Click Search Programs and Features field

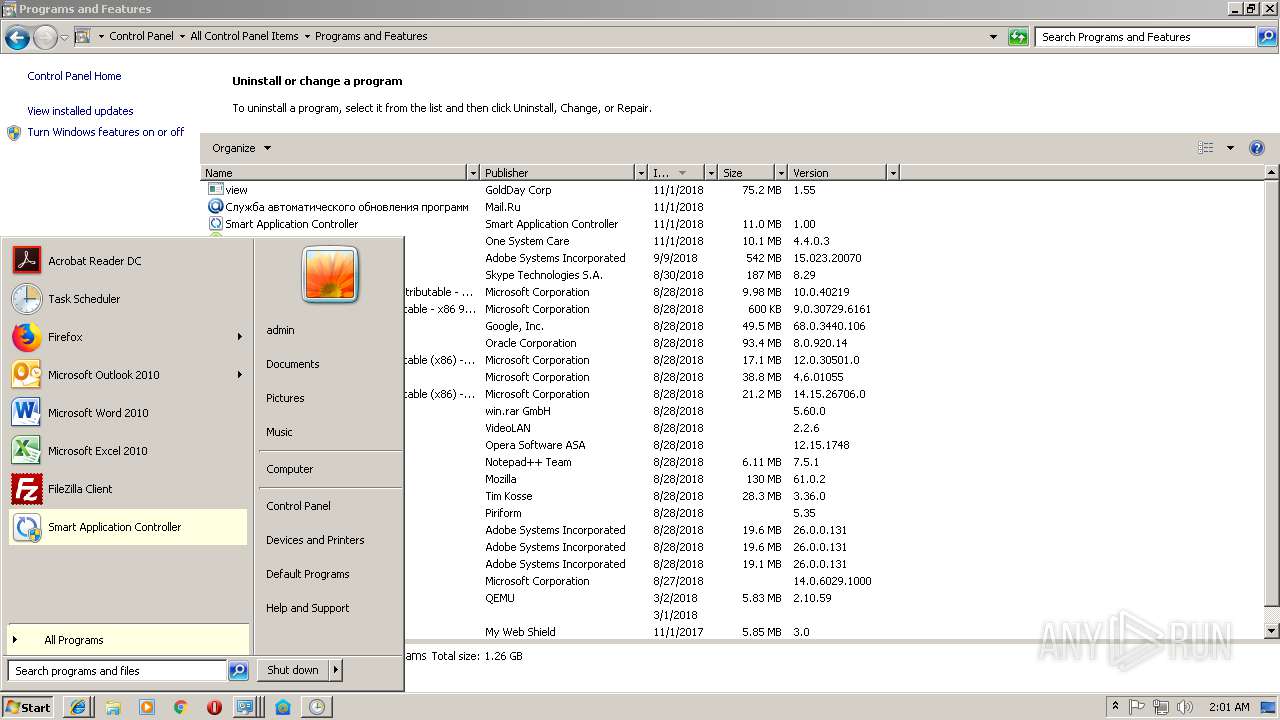[x=1146, y=37]
